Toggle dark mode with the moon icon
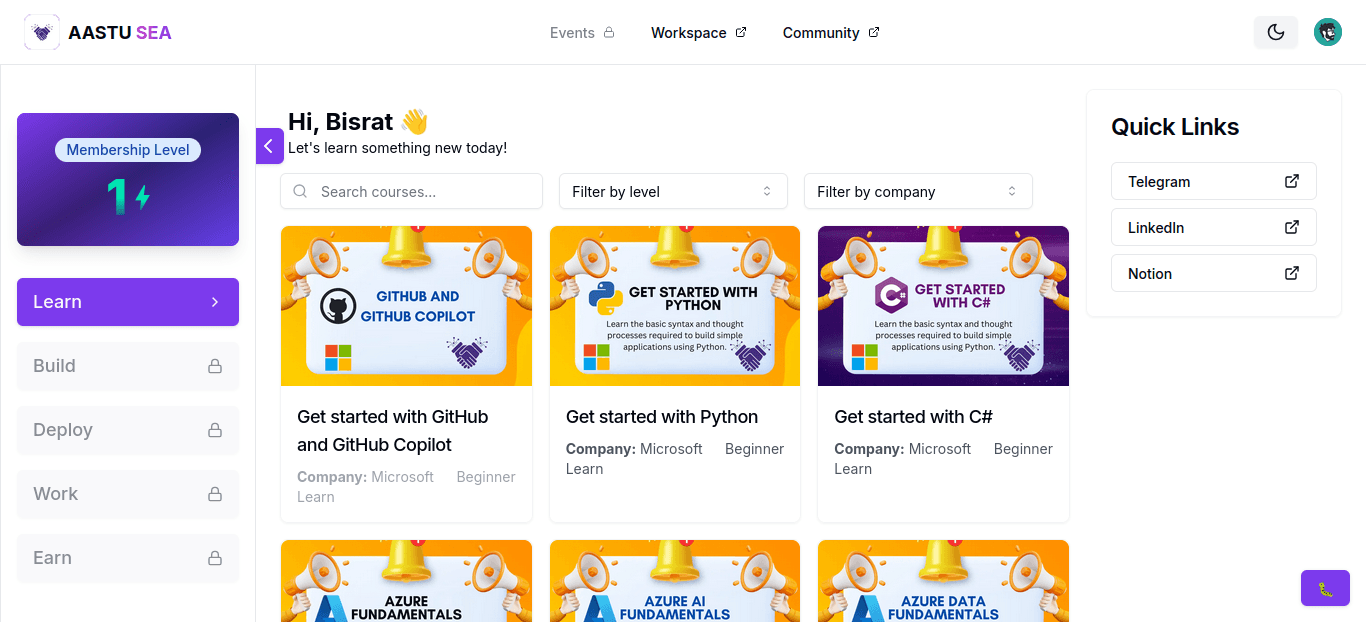The height and width of the screenshot is (622, 1366). click(1276, 32)
